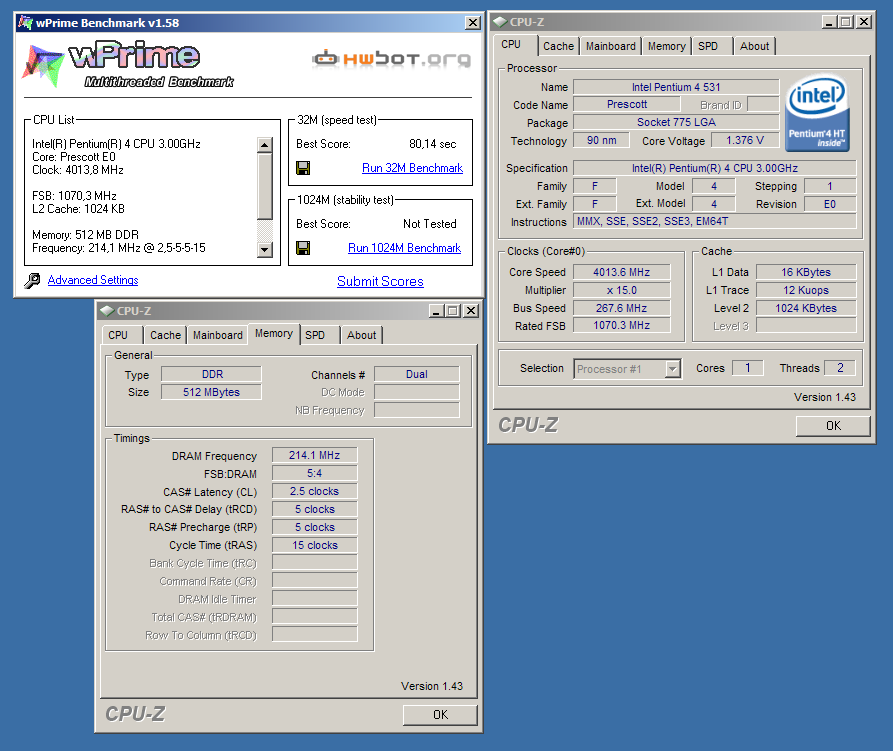893x751 pixels.
Task: Click the Name field Intel Pentium 4 531
Action: click(x=676, y=87)
